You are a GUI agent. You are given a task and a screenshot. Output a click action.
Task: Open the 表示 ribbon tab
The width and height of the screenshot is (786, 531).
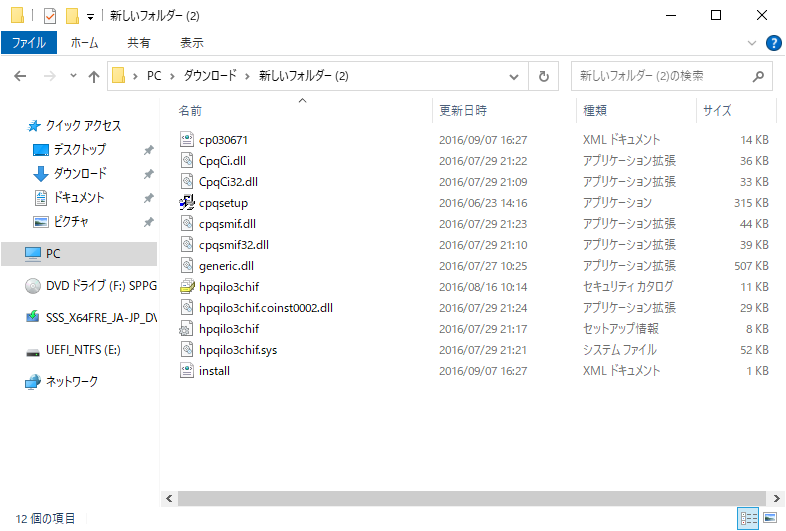coord(191,43)
